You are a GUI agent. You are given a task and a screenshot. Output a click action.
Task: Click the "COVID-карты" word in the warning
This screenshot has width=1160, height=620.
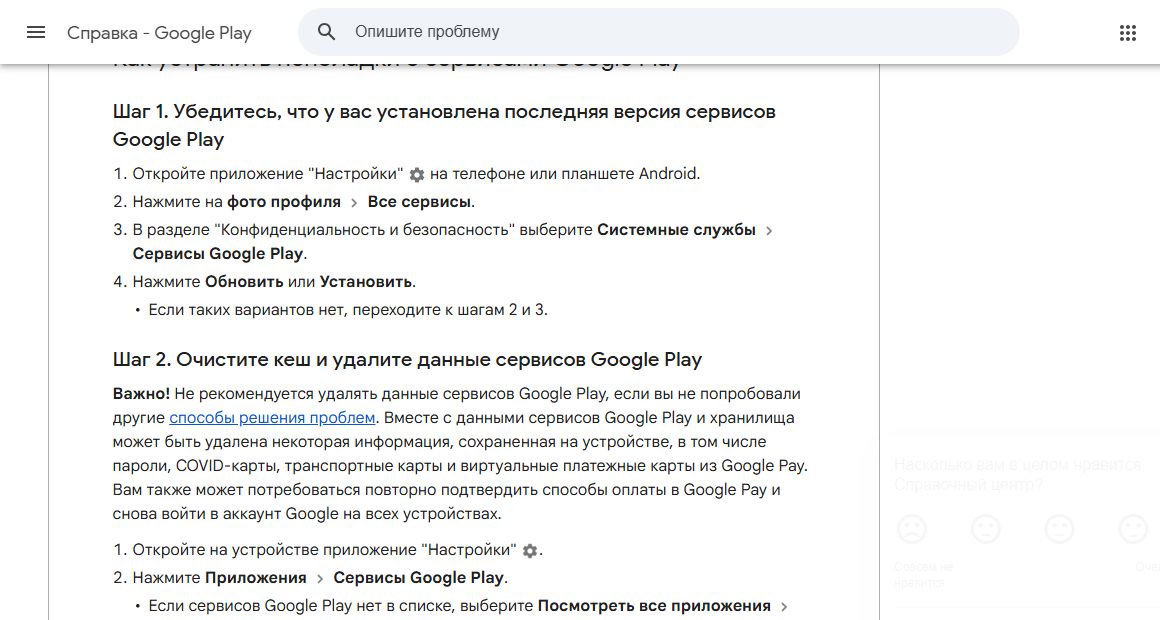(x=227, y=465)
